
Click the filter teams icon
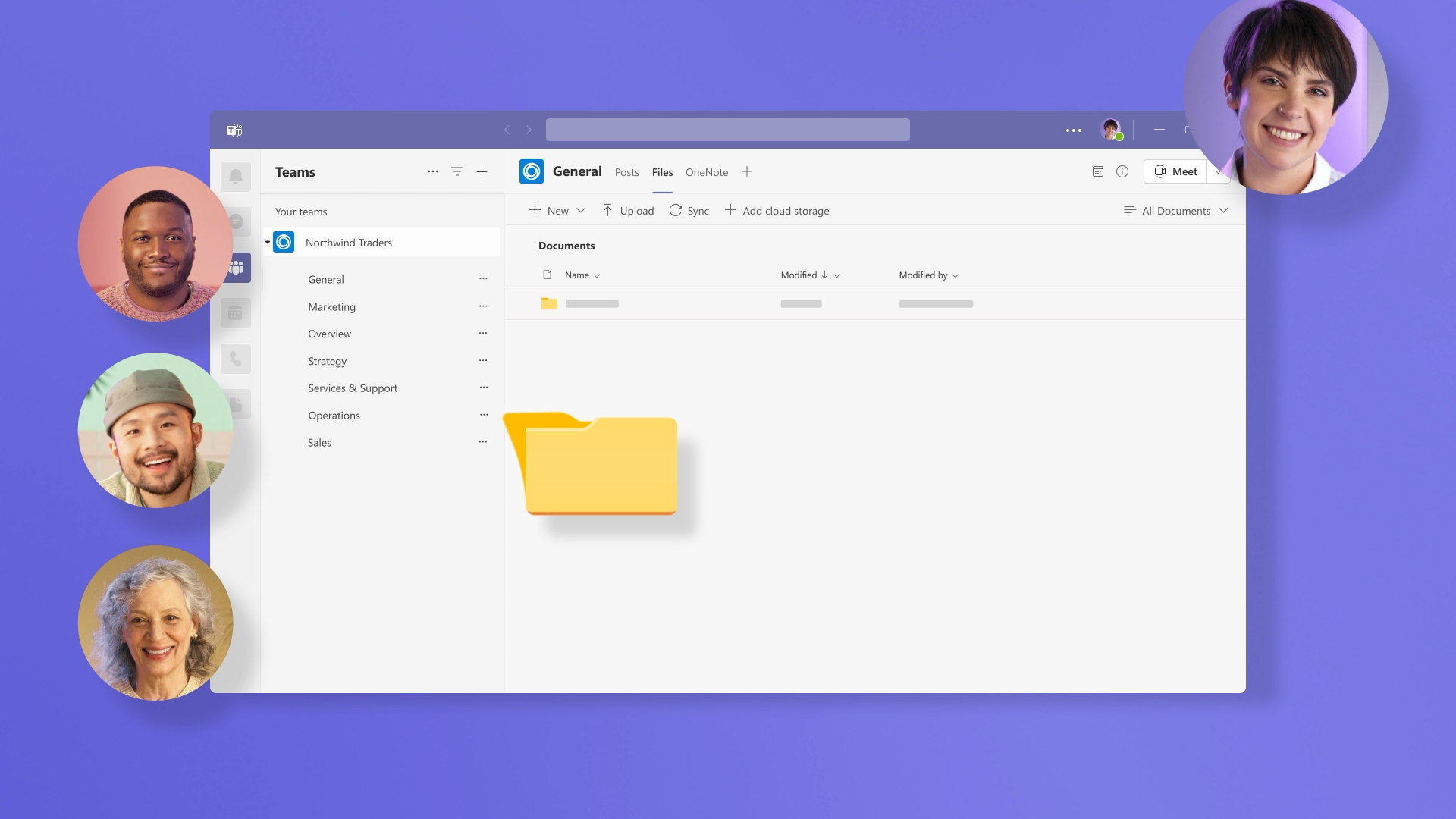pyautogui.click(x=457, y=172)
